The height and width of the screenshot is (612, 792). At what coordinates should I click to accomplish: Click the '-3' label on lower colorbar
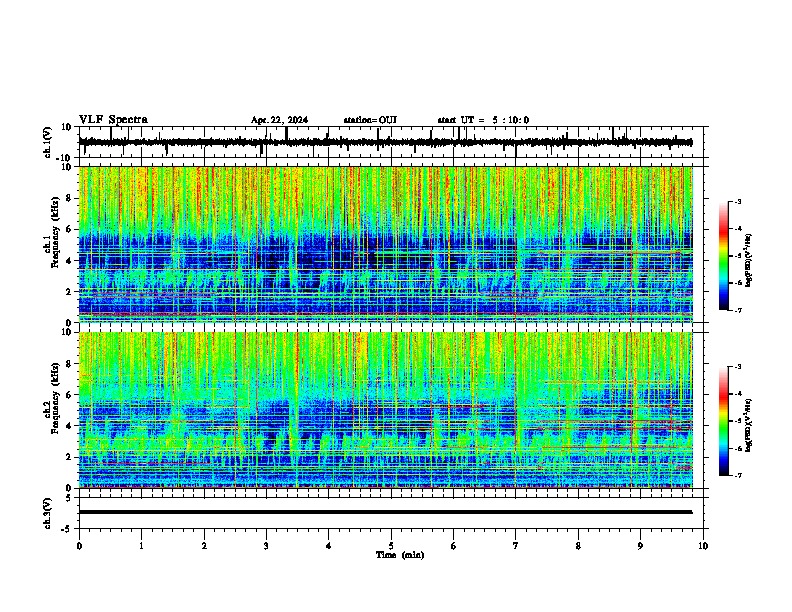(x=738, y=367)
